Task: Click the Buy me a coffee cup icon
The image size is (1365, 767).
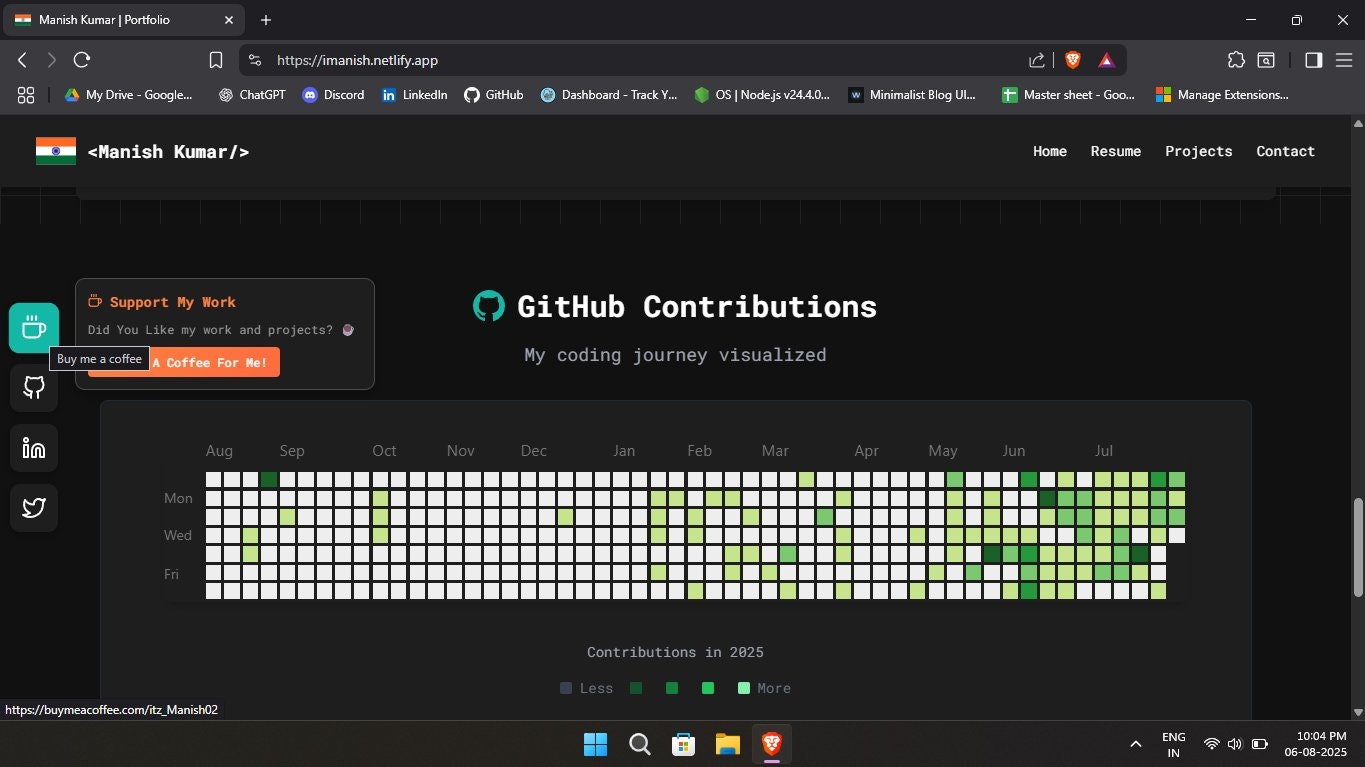Action: point(34,327)
